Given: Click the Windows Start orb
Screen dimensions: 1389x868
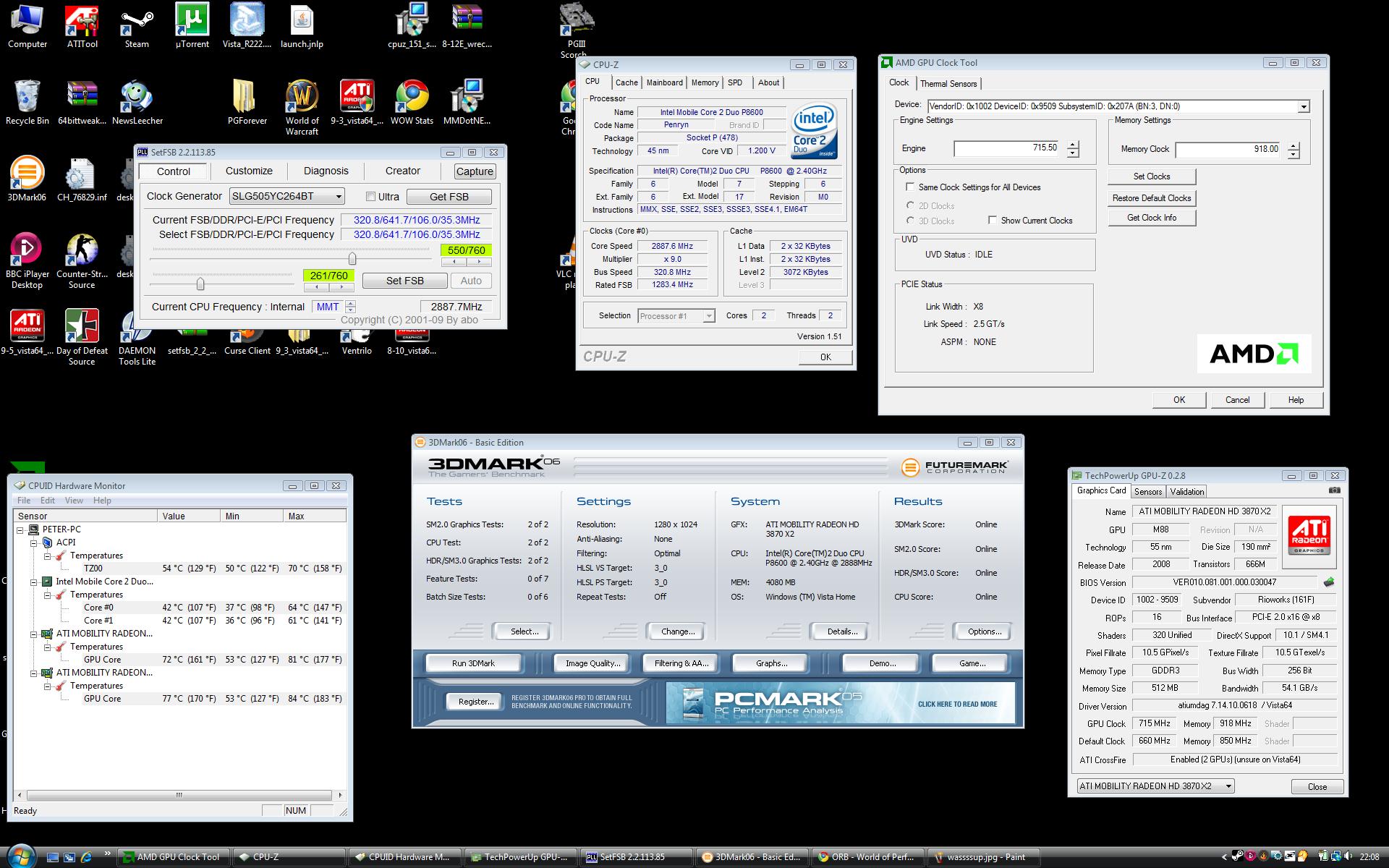Looking at the screenshot, I should (20, 856).
